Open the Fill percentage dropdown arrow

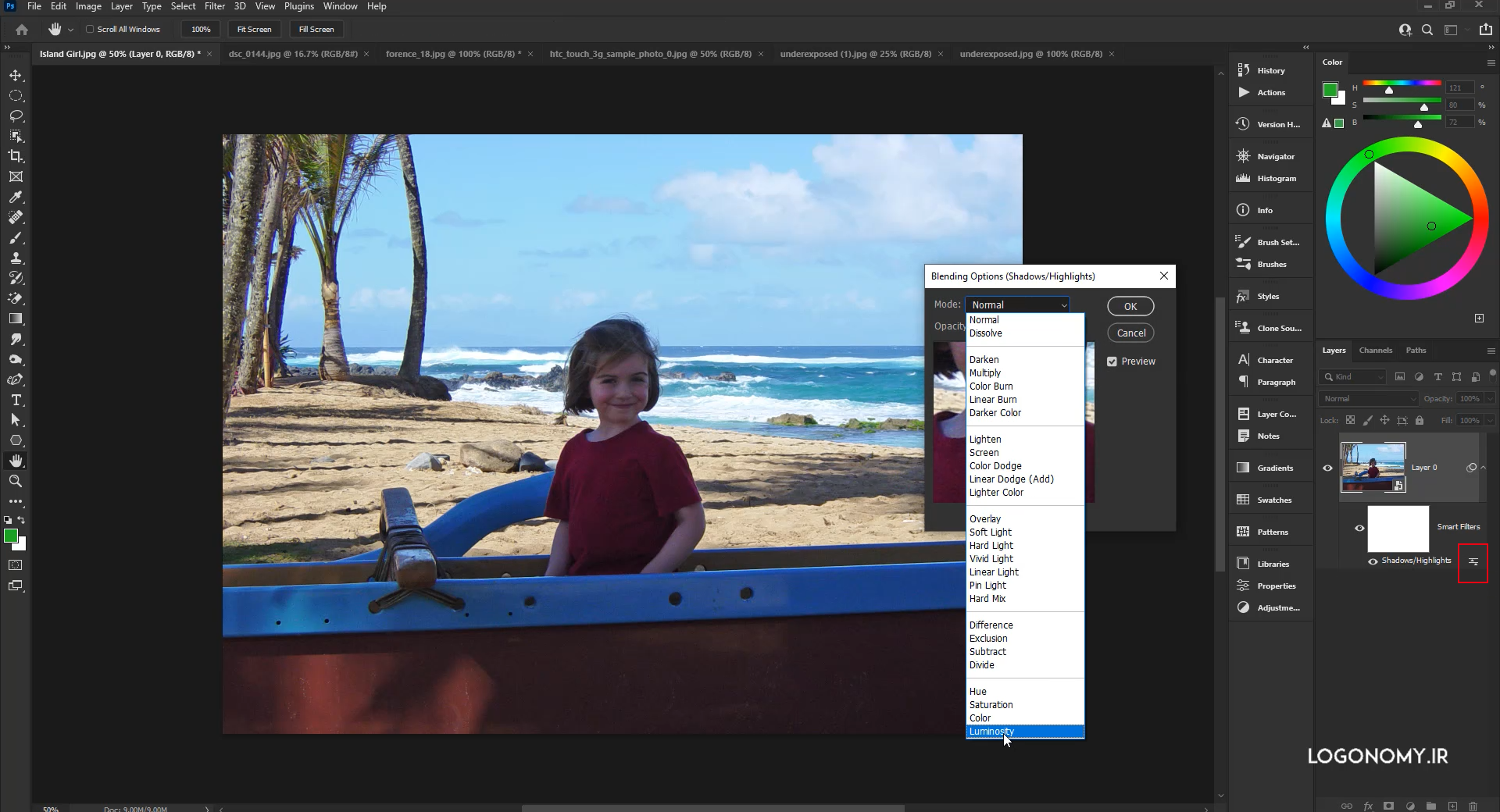(1488, 420)
